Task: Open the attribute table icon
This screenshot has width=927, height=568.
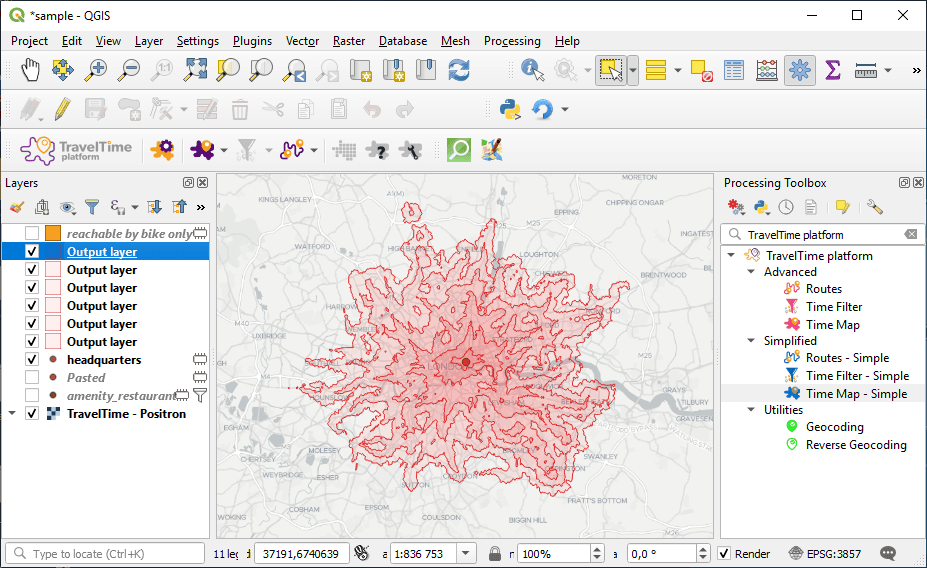Action: 734,70
